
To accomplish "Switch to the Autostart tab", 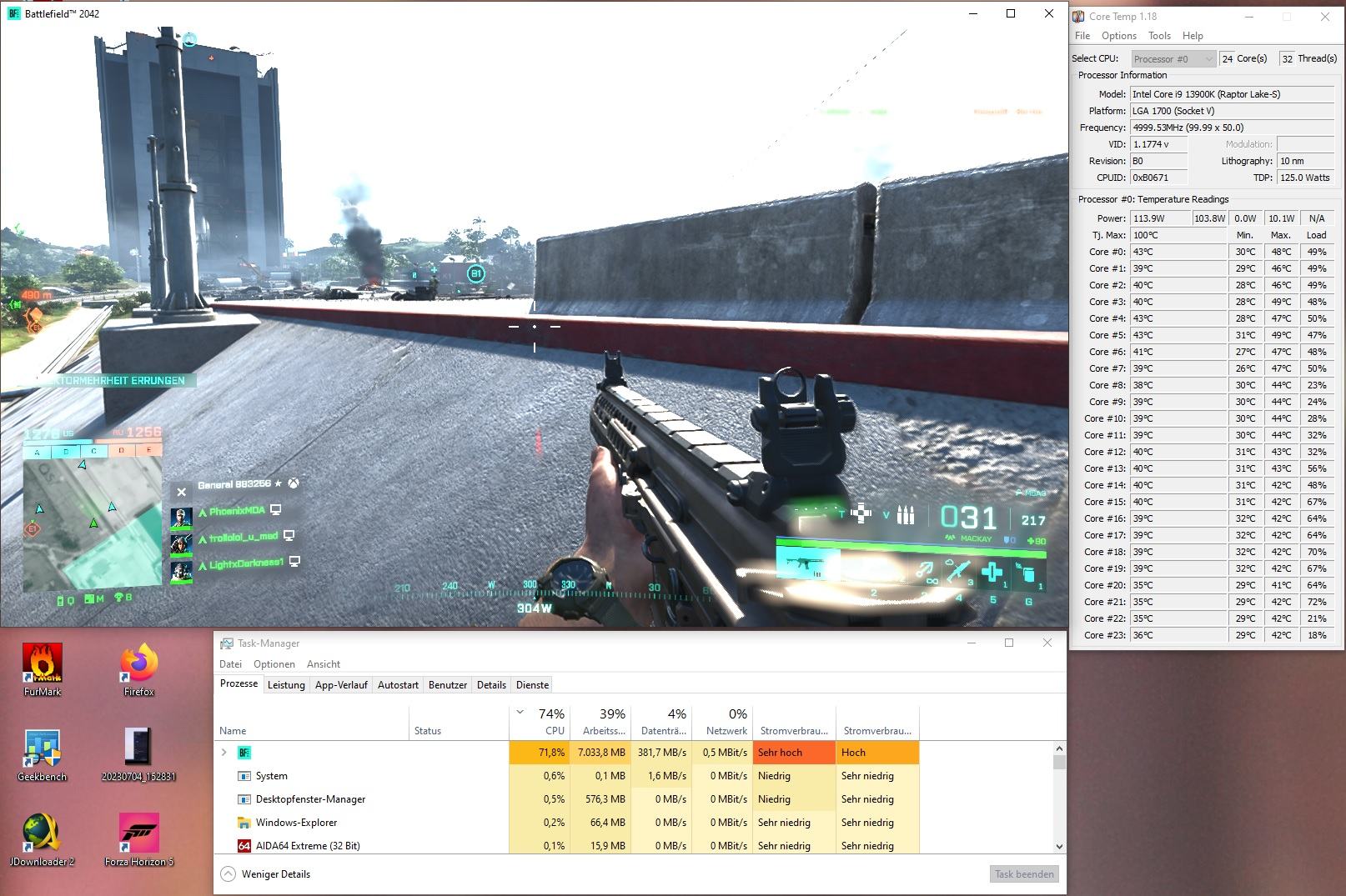I will (x=398, y=685).
